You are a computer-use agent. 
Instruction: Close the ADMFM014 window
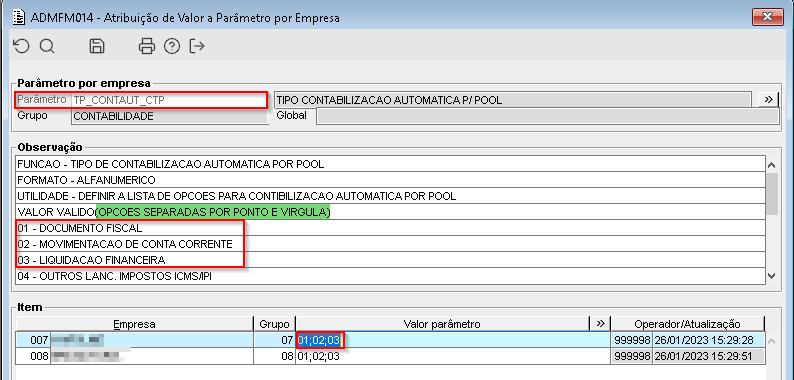point(768,17)
